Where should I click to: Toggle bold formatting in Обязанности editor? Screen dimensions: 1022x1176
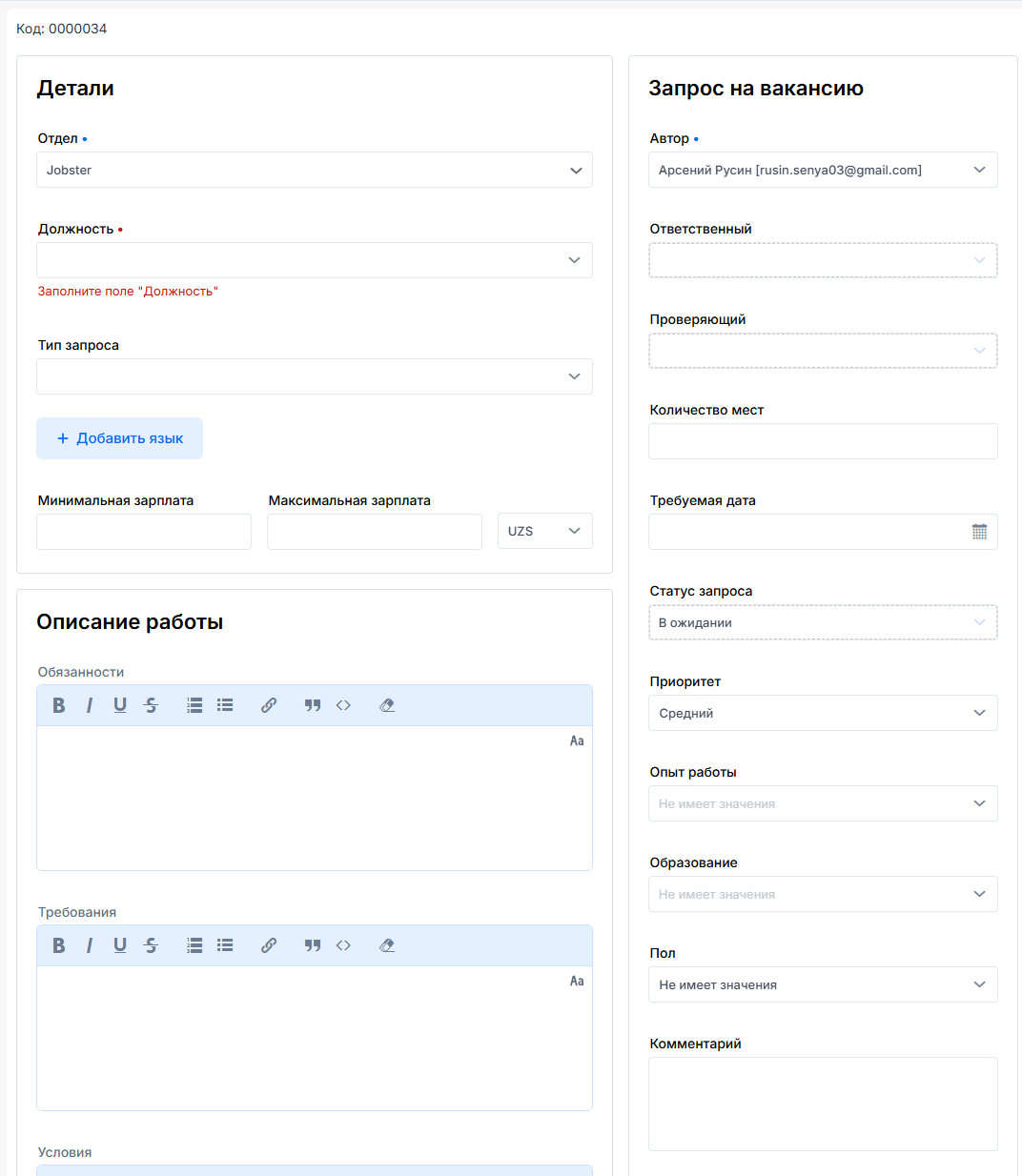coord(58,705)
